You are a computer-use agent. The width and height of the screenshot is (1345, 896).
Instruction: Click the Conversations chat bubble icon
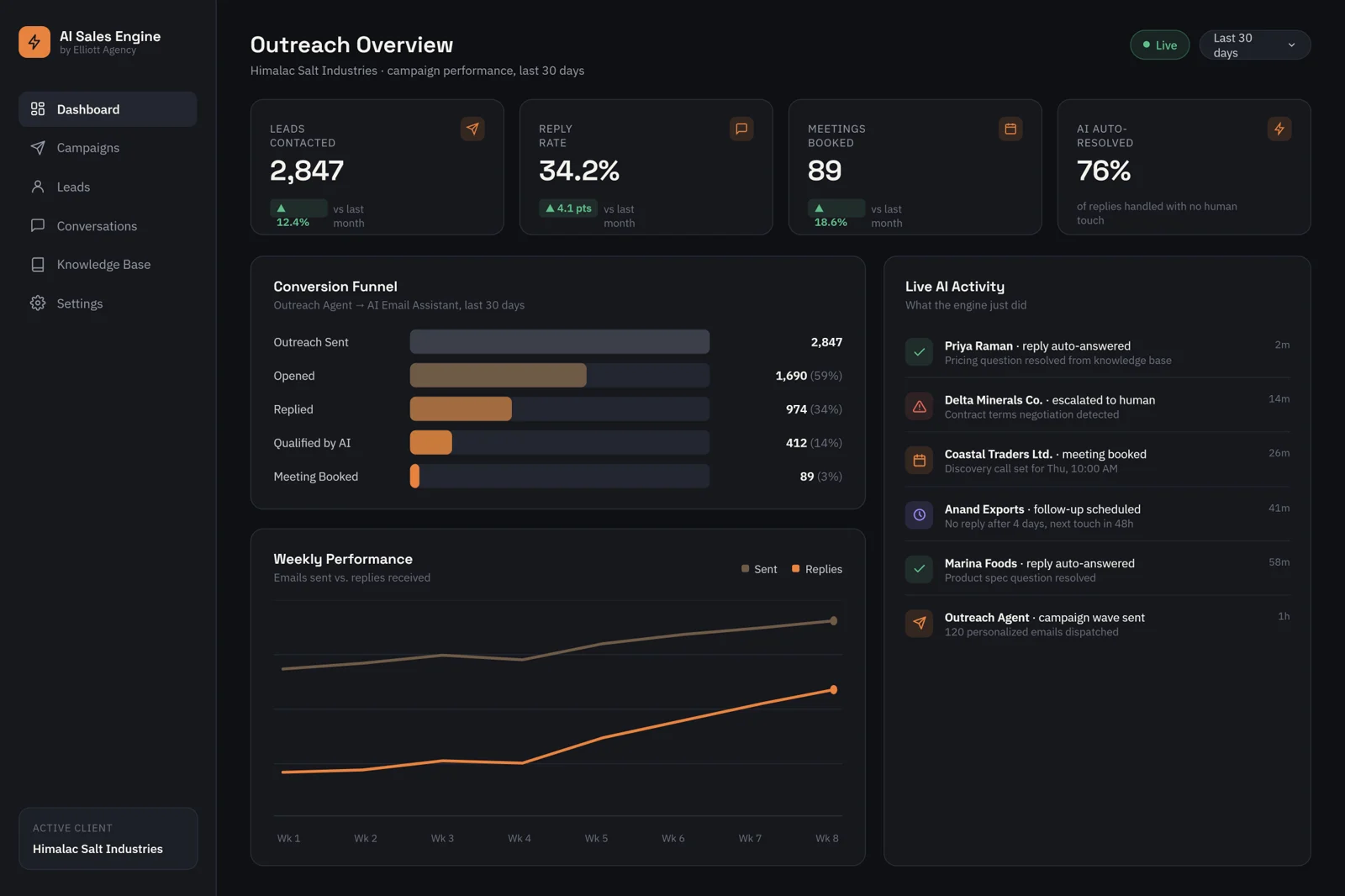click(38, 225)
